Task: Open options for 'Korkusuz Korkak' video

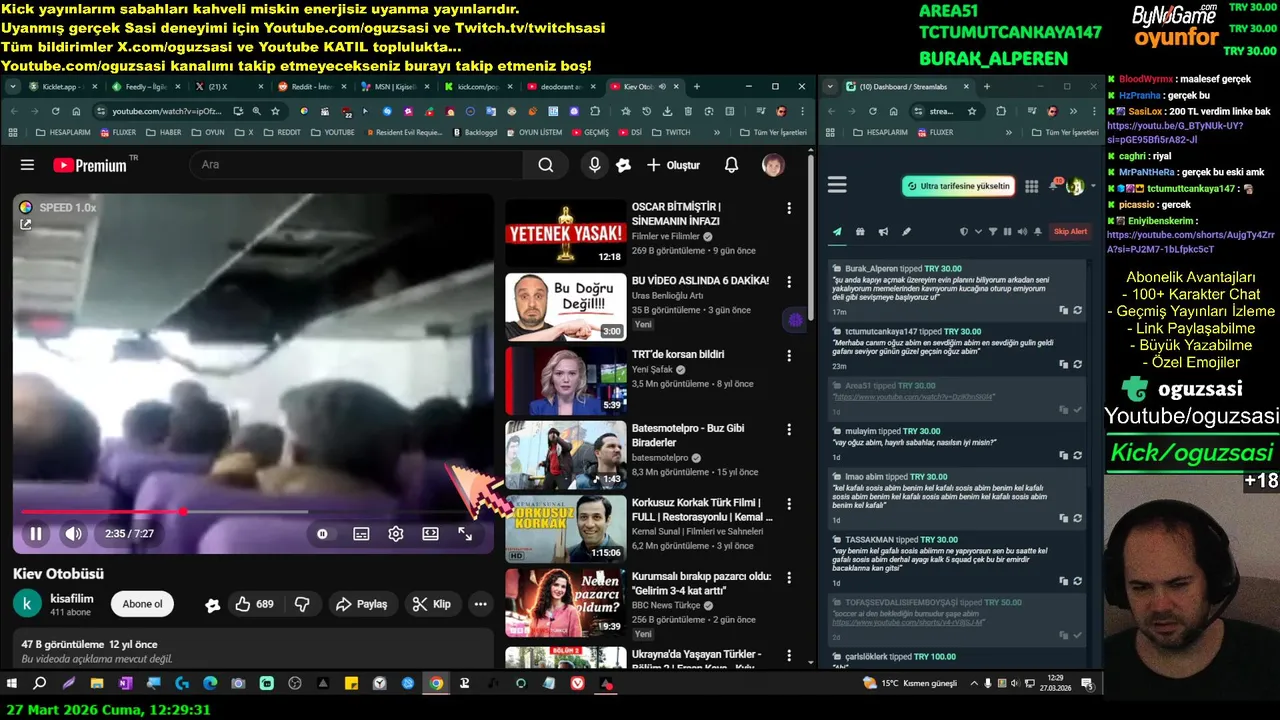Action: (x=789, y=504)
